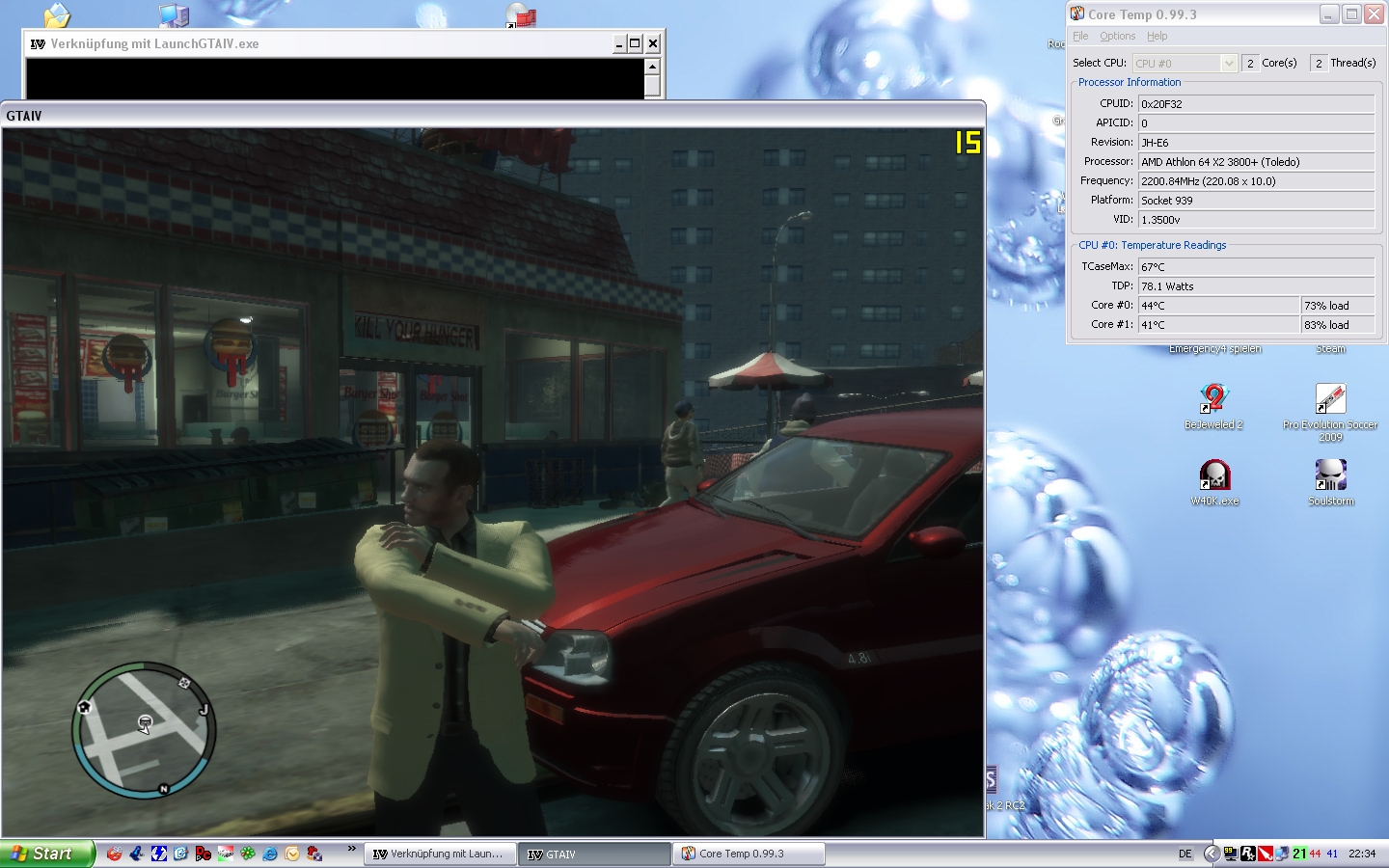The height and width of the screenshot is (868, 1389).
Task: Click the CPUID value field
Action: tap(1256, 104)
